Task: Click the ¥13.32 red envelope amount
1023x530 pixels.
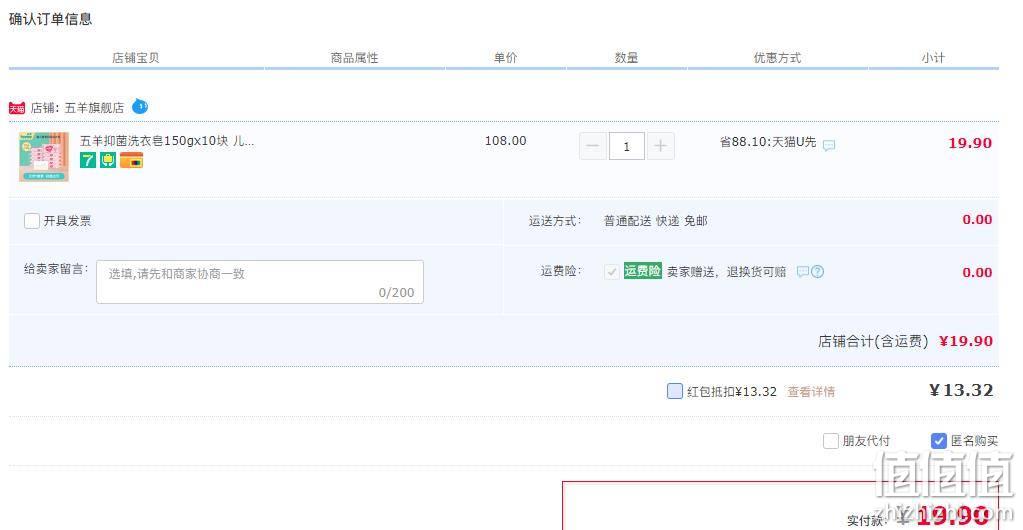Action: tap(961, 390)
